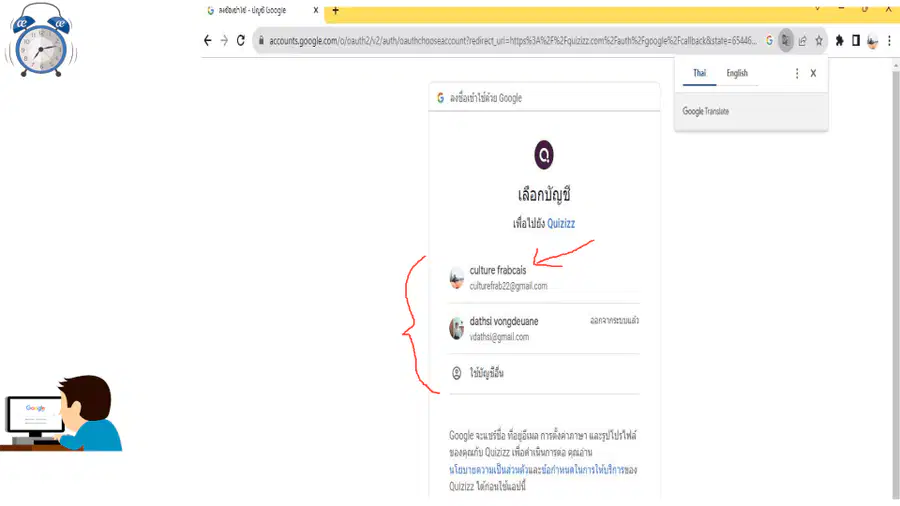Click the Quizizz app logo
The width and height of the screenshot is (900, 506).
pyautogui.click(x=544, y=155)
